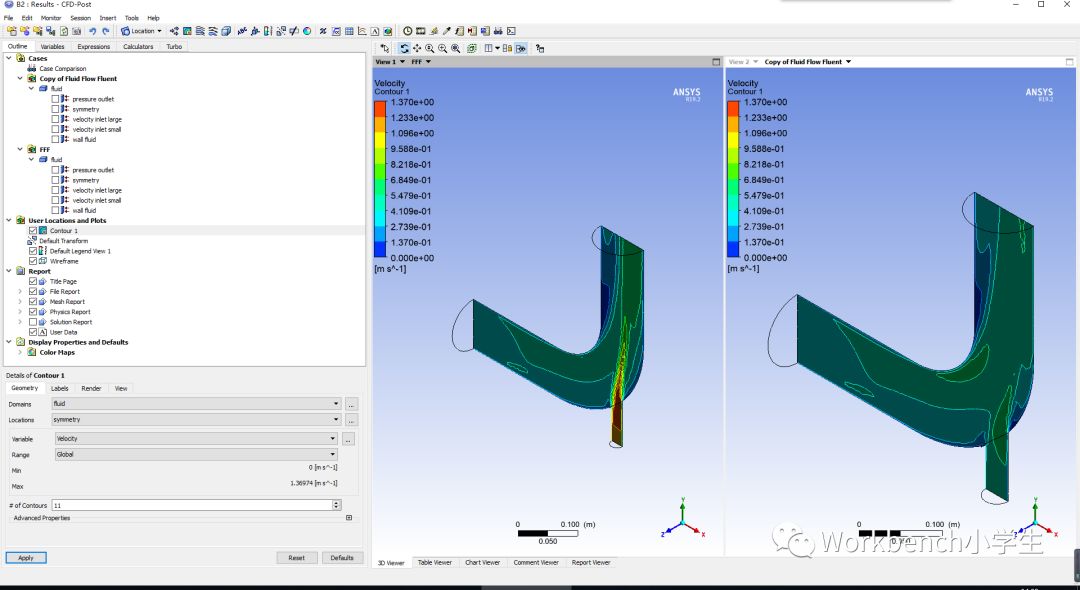Insert a Text object from toolbar
The width and height of the screenshot is (1080, 590).
[242, 31]
